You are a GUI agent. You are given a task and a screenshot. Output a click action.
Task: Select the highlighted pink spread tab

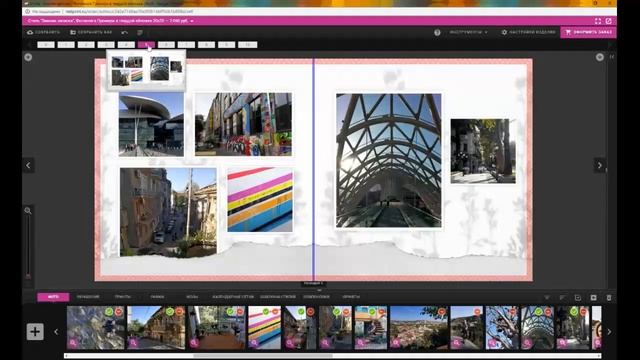(146, 44)
